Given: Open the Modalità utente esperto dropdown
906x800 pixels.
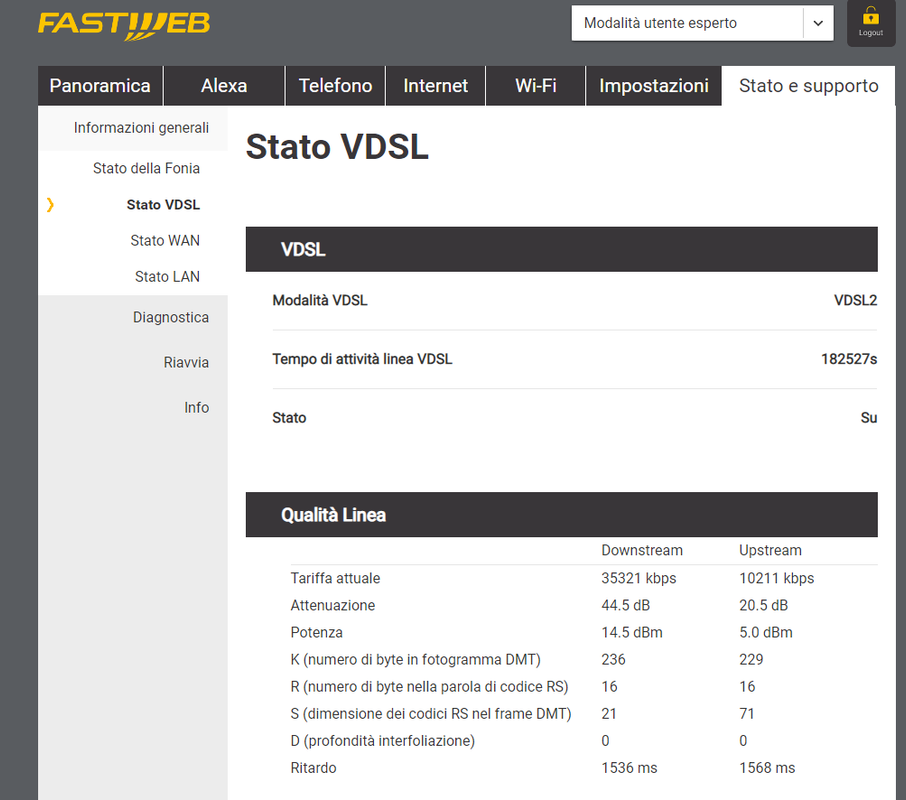Looking at the screenshot, I should point(702,23).
